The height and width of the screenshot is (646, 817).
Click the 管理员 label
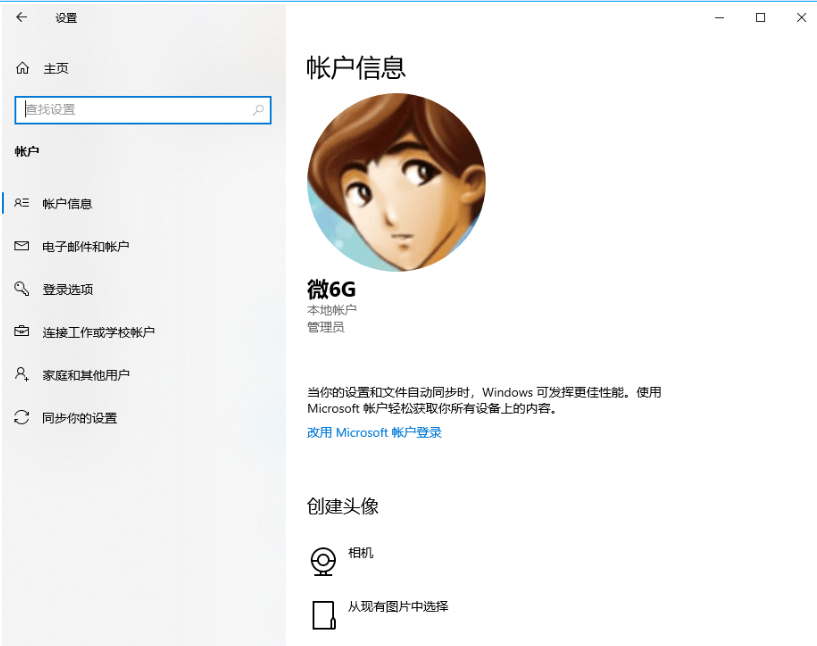(x=326, y=327)
